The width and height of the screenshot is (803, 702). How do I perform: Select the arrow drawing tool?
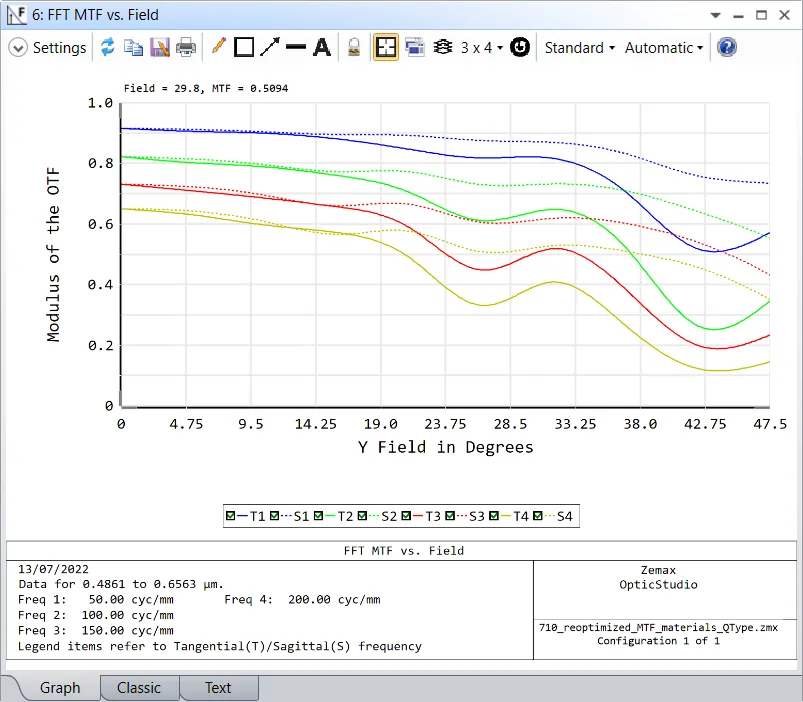pyautogui.click(x=270, y=47)
